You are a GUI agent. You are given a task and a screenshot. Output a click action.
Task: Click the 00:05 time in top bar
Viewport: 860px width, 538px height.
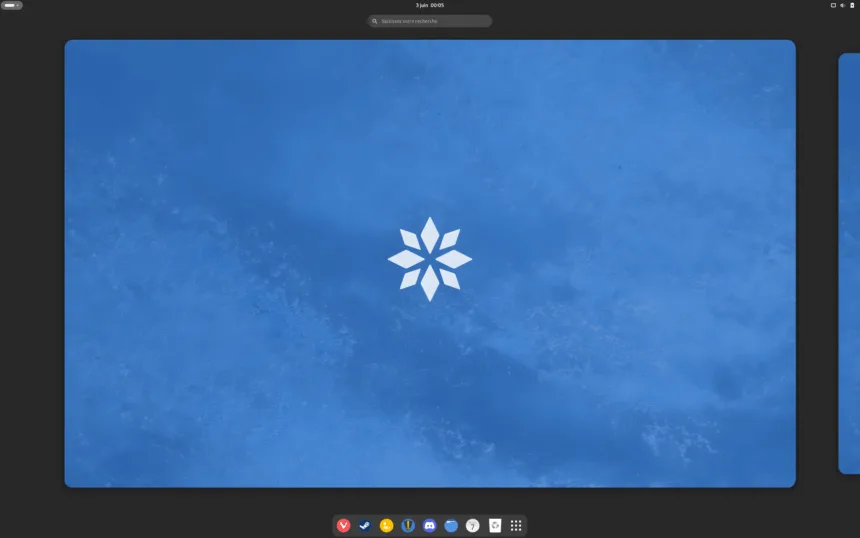(x=438, y=5)
